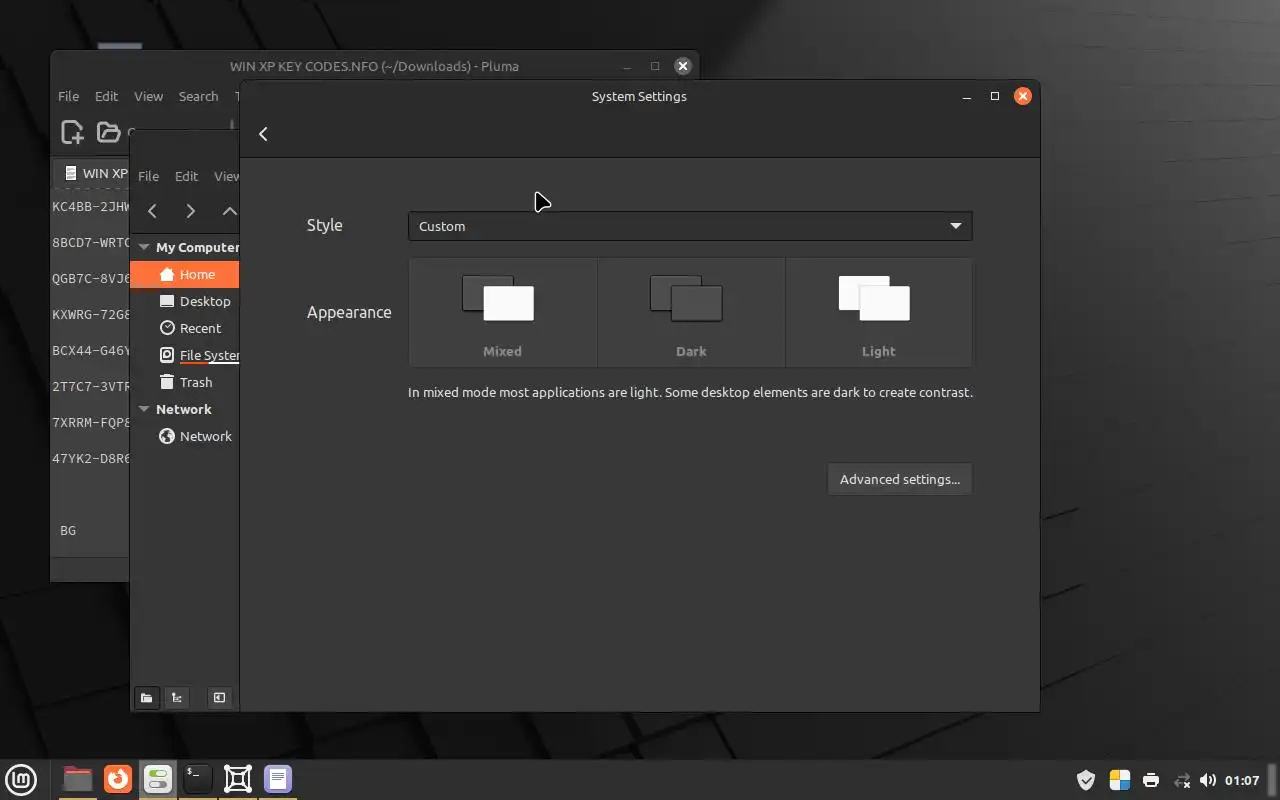Collapse the Network section in the sidebar
Viewport: 1280px width, 800px height.
coord(144,409)
